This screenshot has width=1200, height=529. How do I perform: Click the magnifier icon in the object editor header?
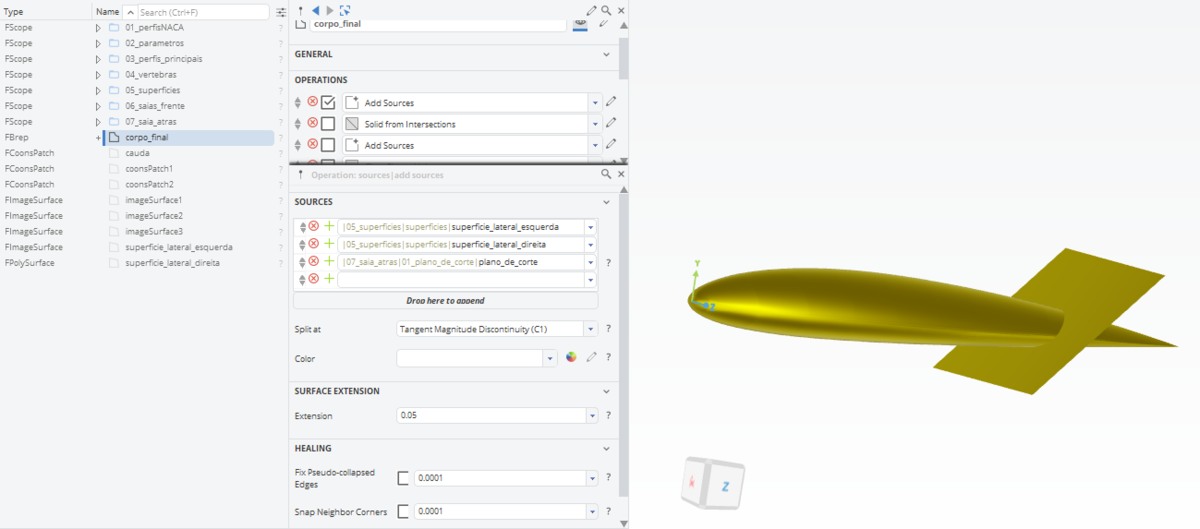tap(607, 10)
